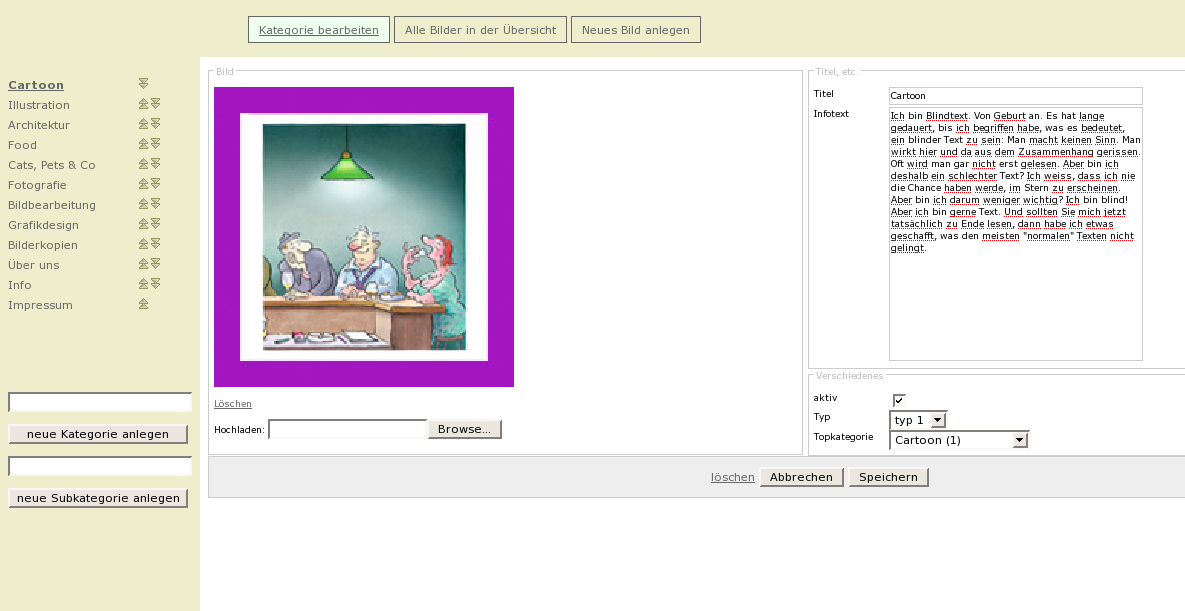Image resolution: width=1185 pixels, height=611 pixels.
Task: Move Illustration category up with arrow icon
Action: (143, 104)
